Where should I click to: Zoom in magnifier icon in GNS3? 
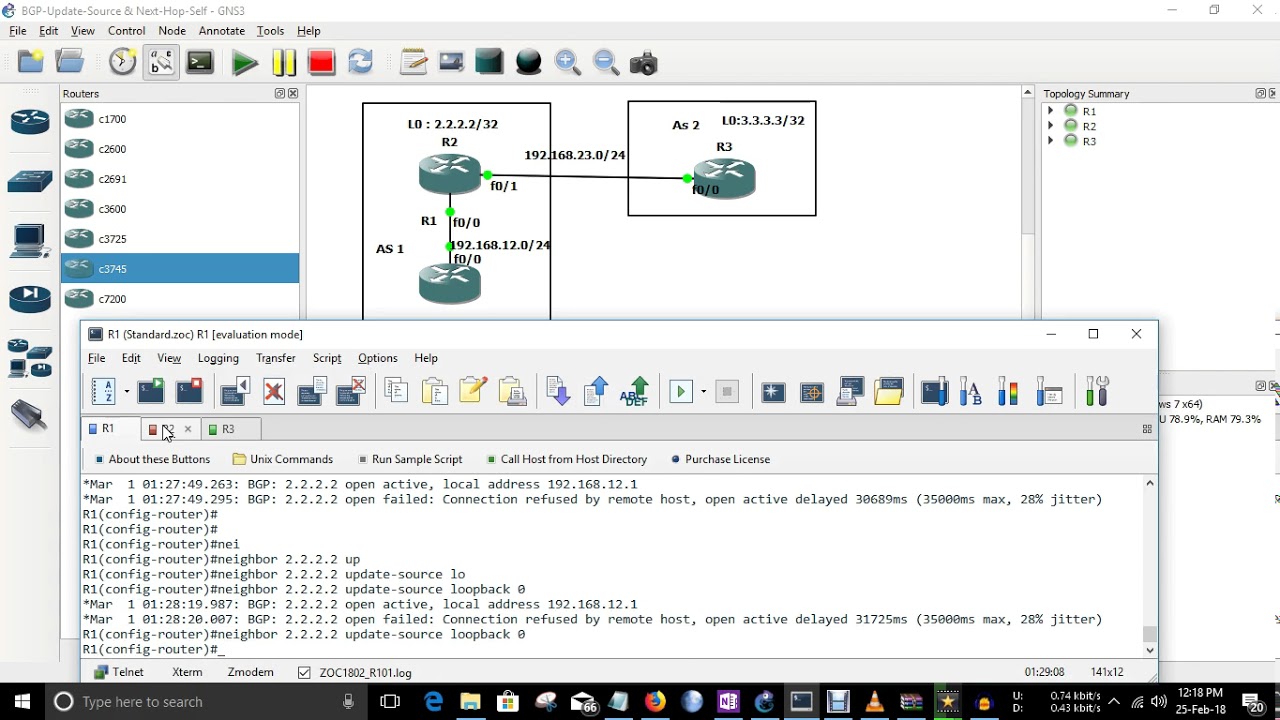(567, 62)
